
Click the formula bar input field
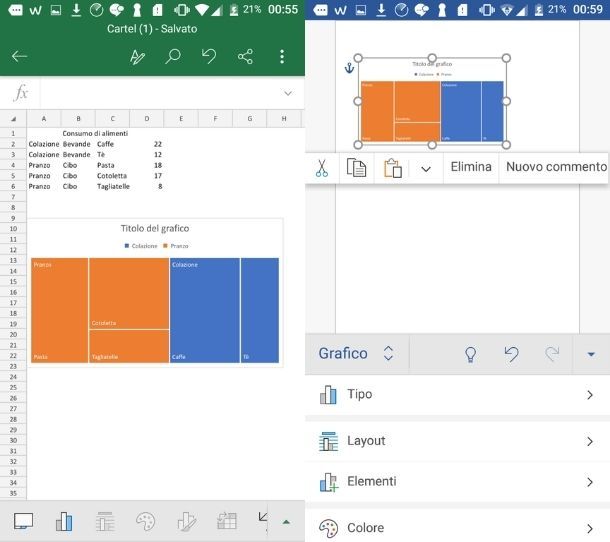[x=160, y=93]
